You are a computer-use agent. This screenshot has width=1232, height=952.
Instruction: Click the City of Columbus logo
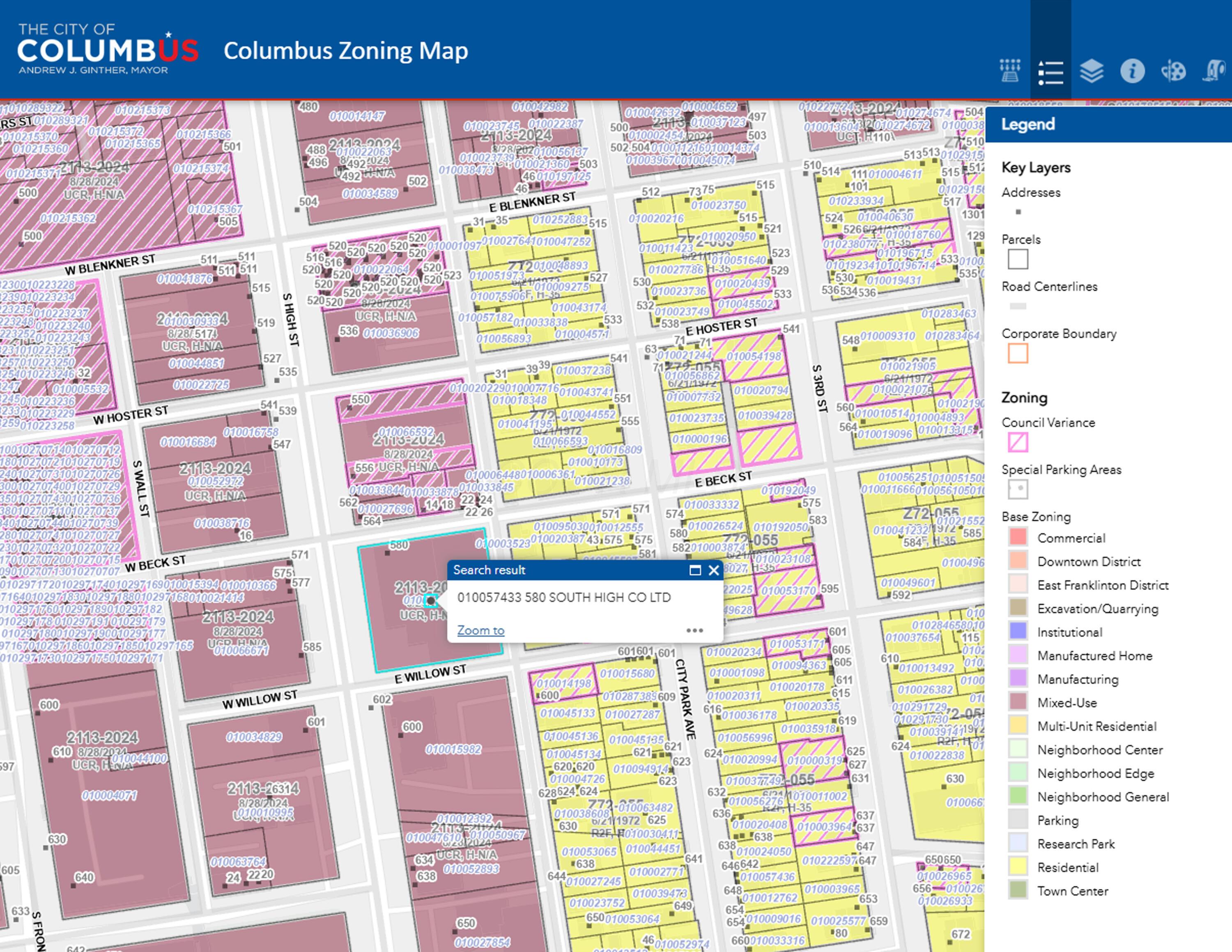coord(108,49)
